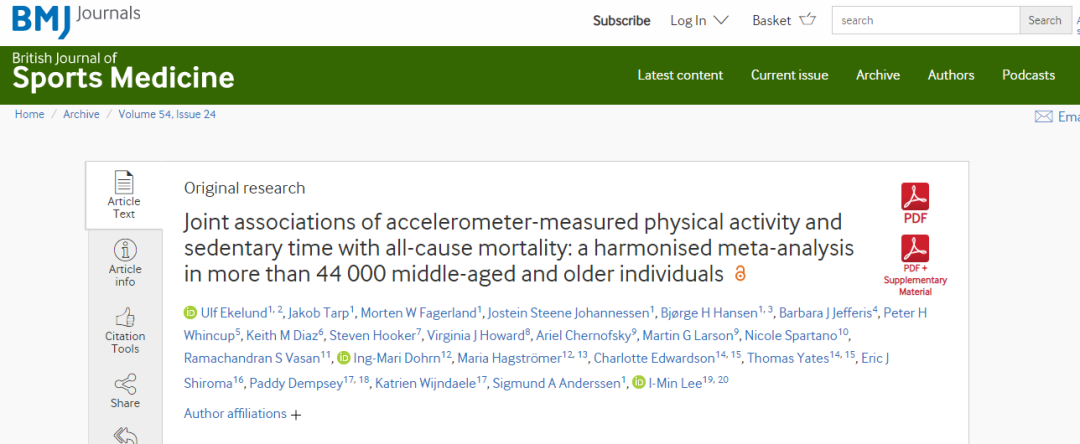The height and width of the screenshot is (444, 1080).
Task: Click ORCID icon beside I-Min Lee
Action: tap(639, 383)
